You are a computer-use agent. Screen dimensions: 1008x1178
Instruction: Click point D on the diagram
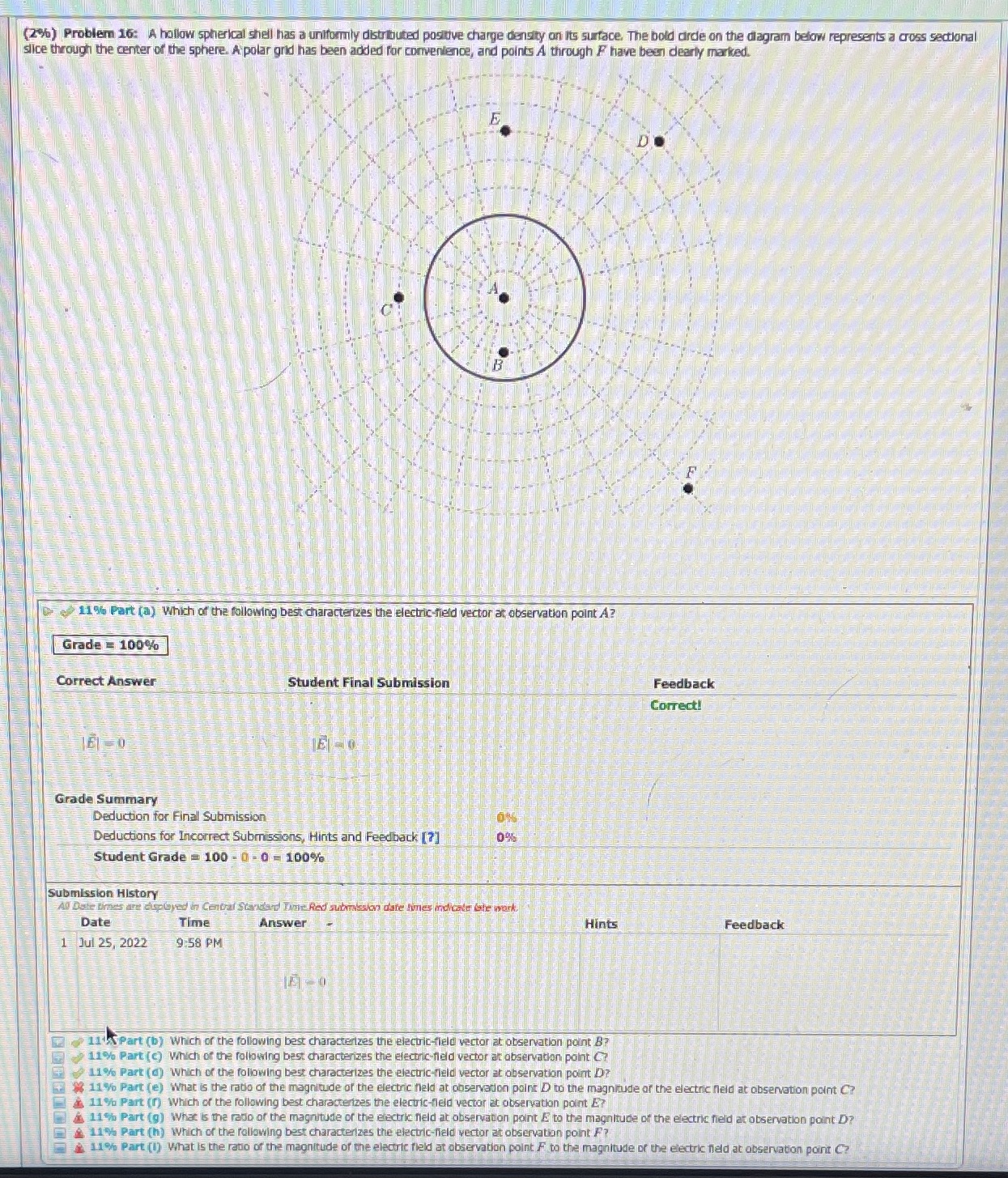click(659, 141)
